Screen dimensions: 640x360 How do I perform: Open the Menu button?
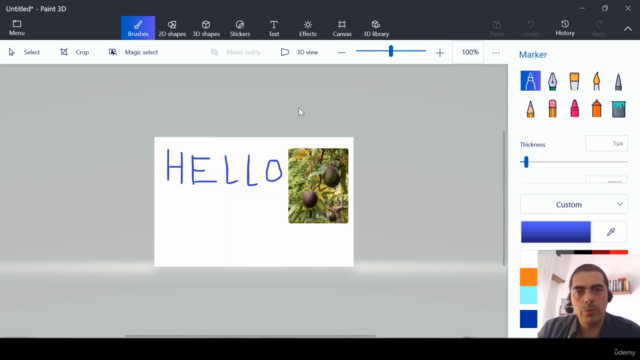17,28
